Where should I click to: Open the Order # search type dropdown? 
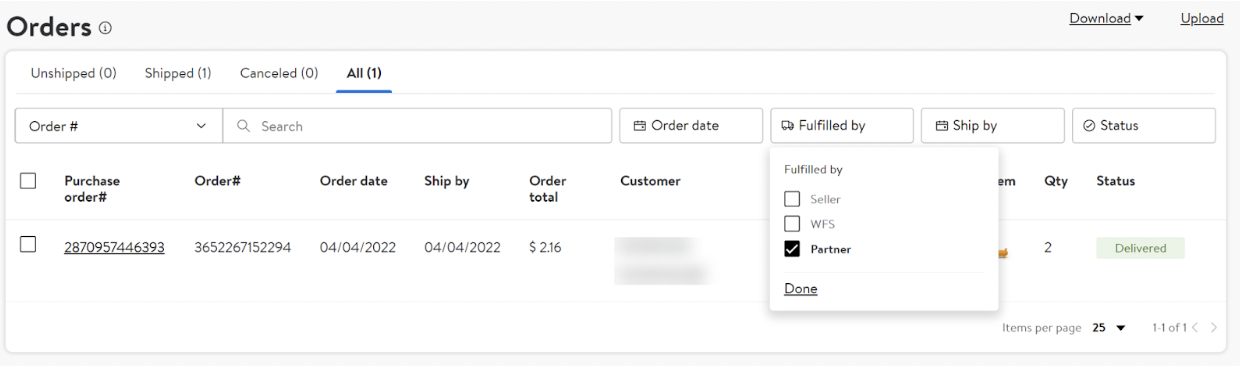118,126
